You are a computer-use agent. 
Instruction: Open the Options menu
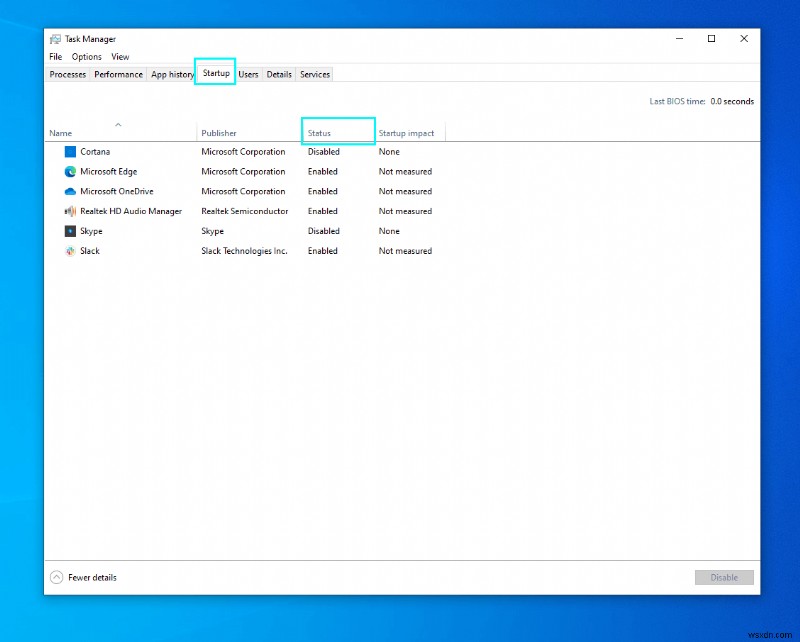click(87, 56)
